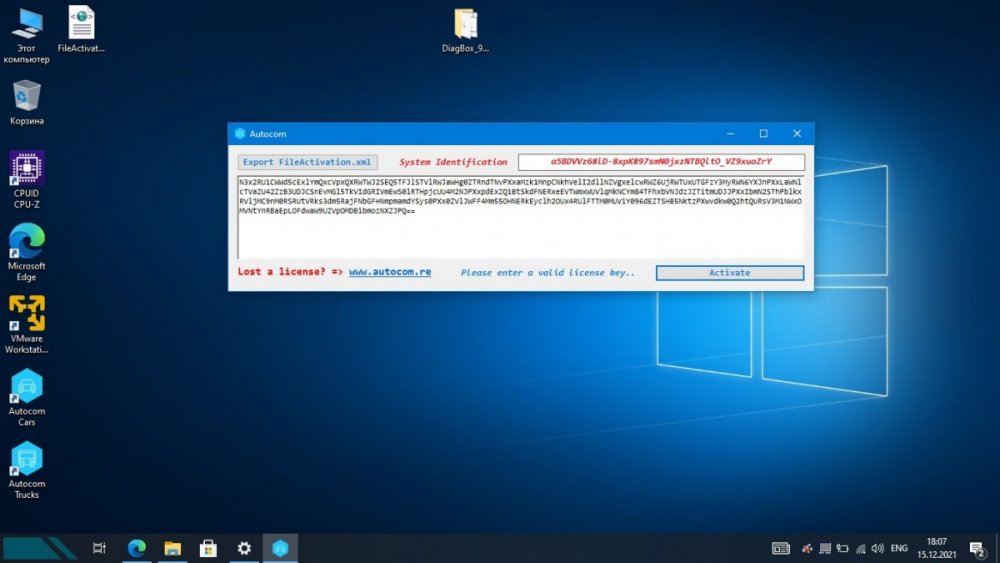Click Task View button in taskbar
The image size is (1000, 563).
[x=99, y=548]
